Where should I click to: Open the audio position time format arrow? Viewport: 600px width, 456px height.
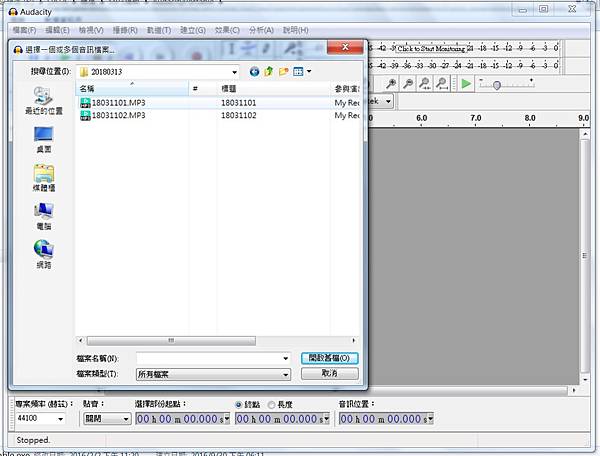[430, 419]
